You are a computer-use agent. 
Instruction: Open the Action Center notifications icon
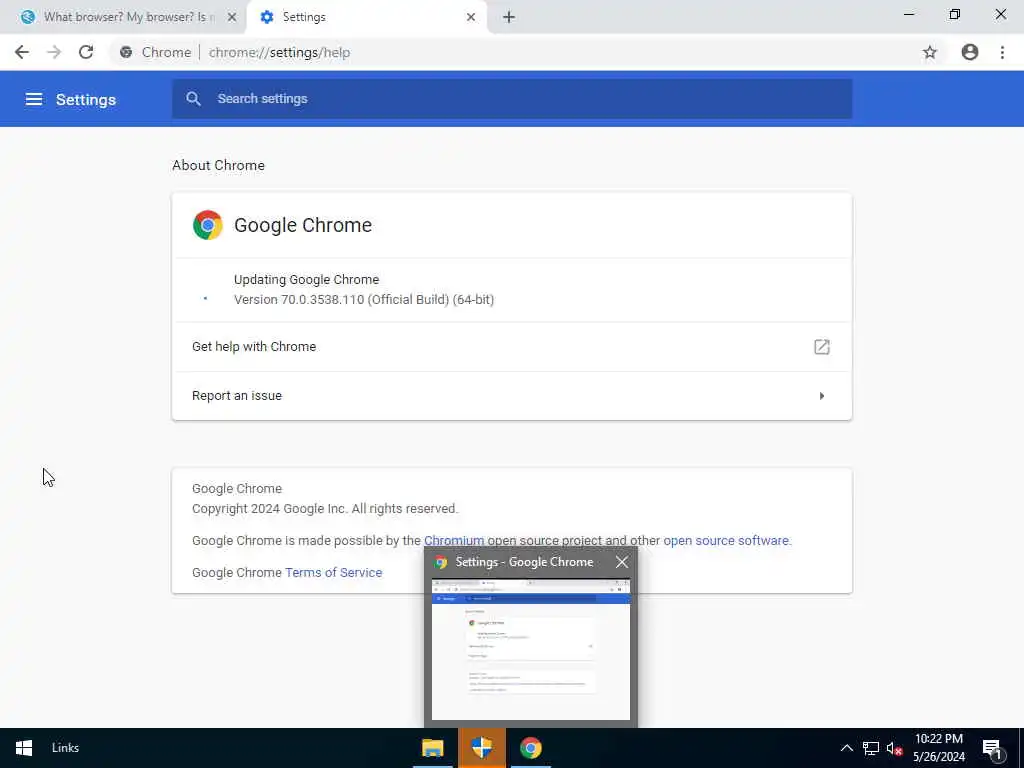pyautogui.click(x=993, y=748)
